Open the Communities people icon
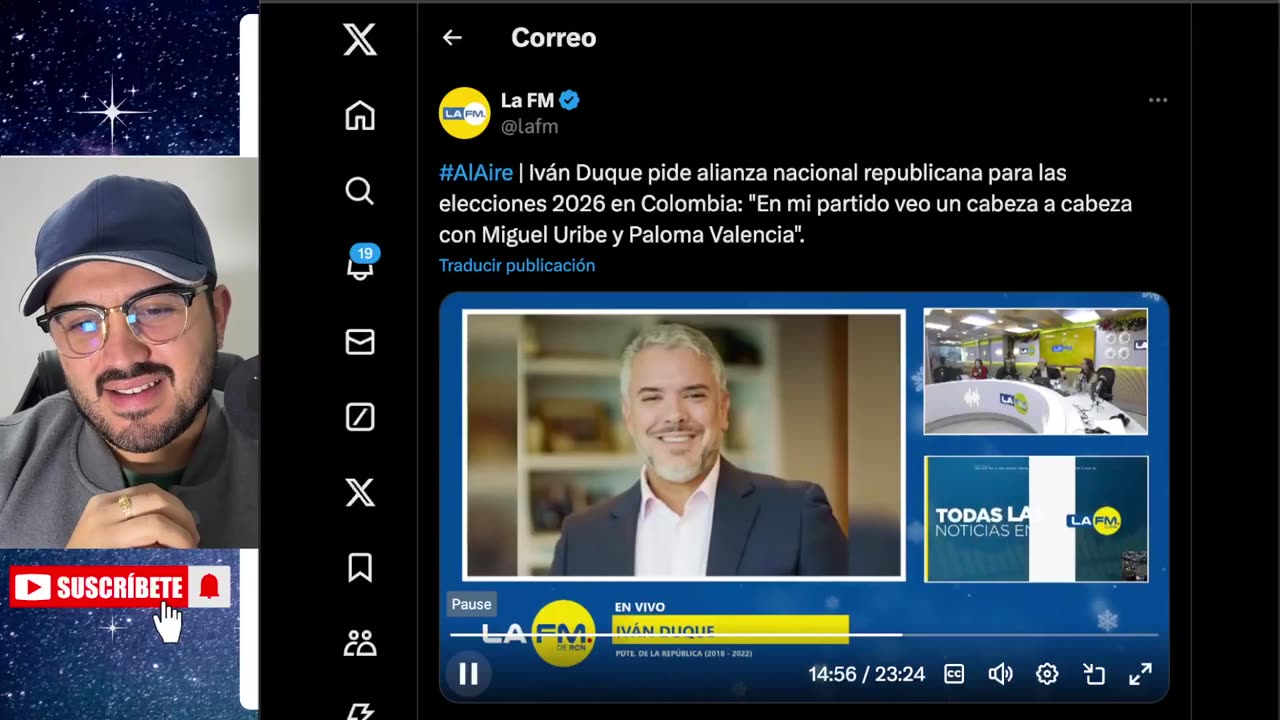 tap(360, 642)
